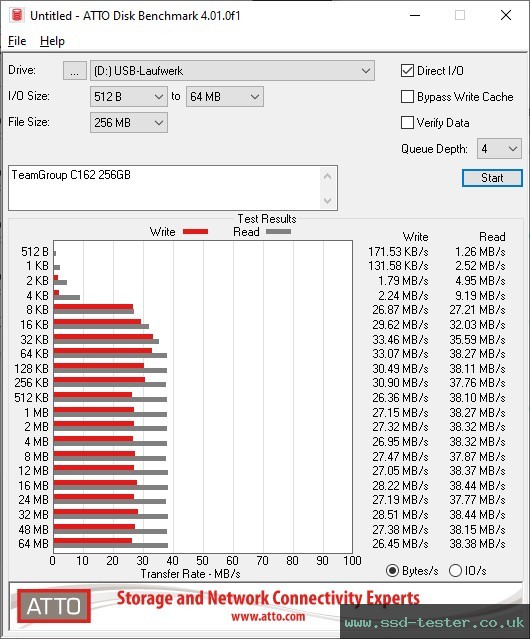
Task: Click the 38.27 MB/s read value for 64 KB
Action: [477, 354]
